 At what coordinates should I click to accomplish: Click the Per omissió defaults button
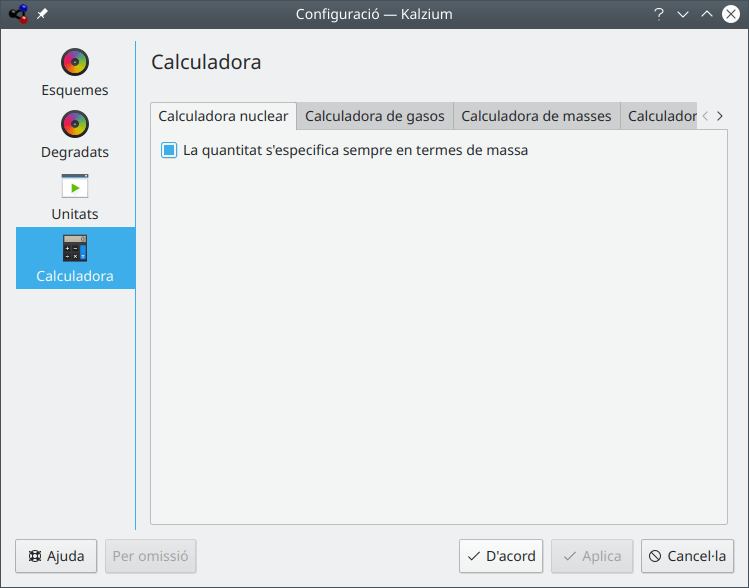tap(150, 556)
